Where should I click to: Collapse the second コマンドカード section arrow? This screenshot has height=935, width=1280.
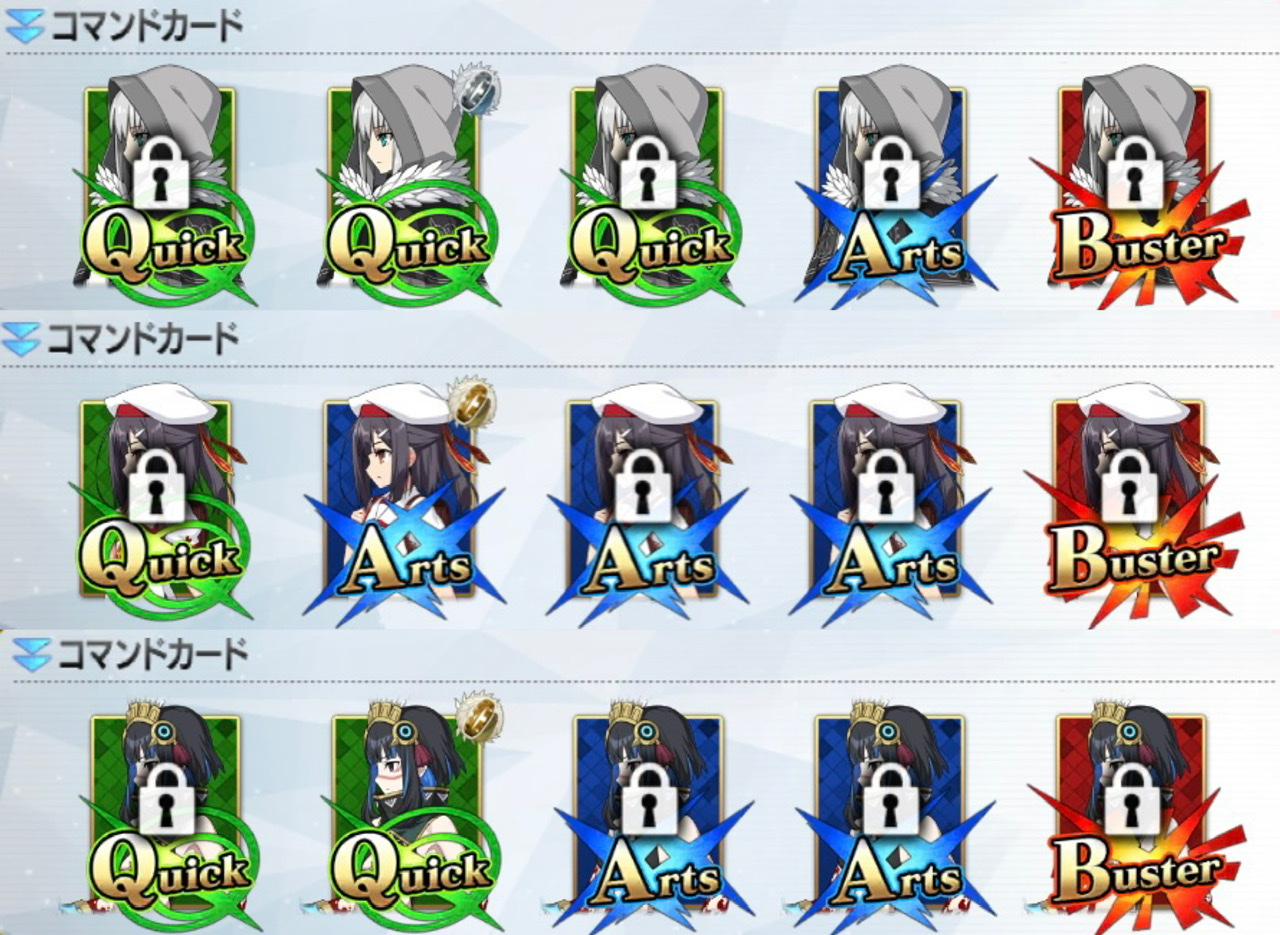(21, 340)
